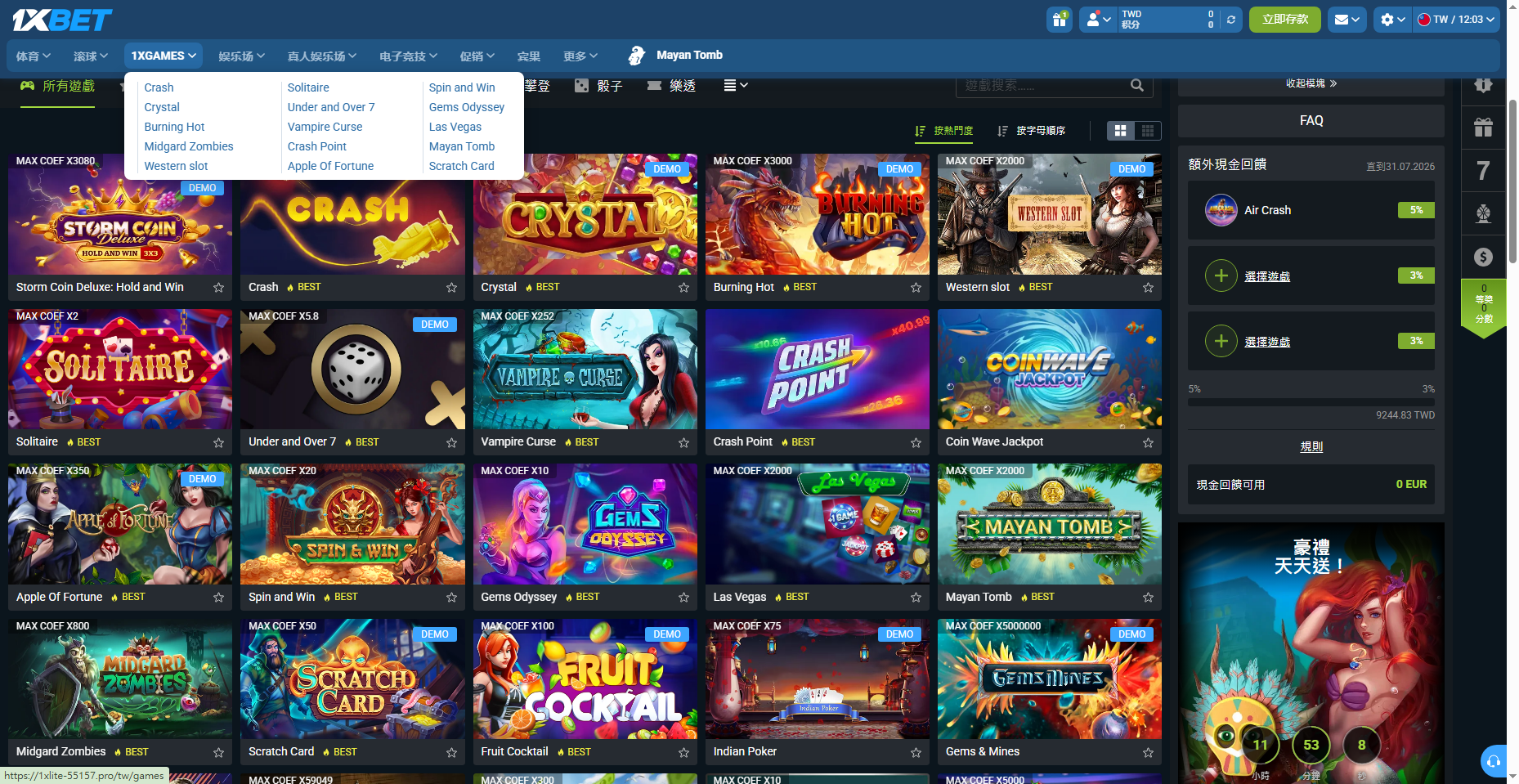Click the search magnifier icon

pos(1137,85)
